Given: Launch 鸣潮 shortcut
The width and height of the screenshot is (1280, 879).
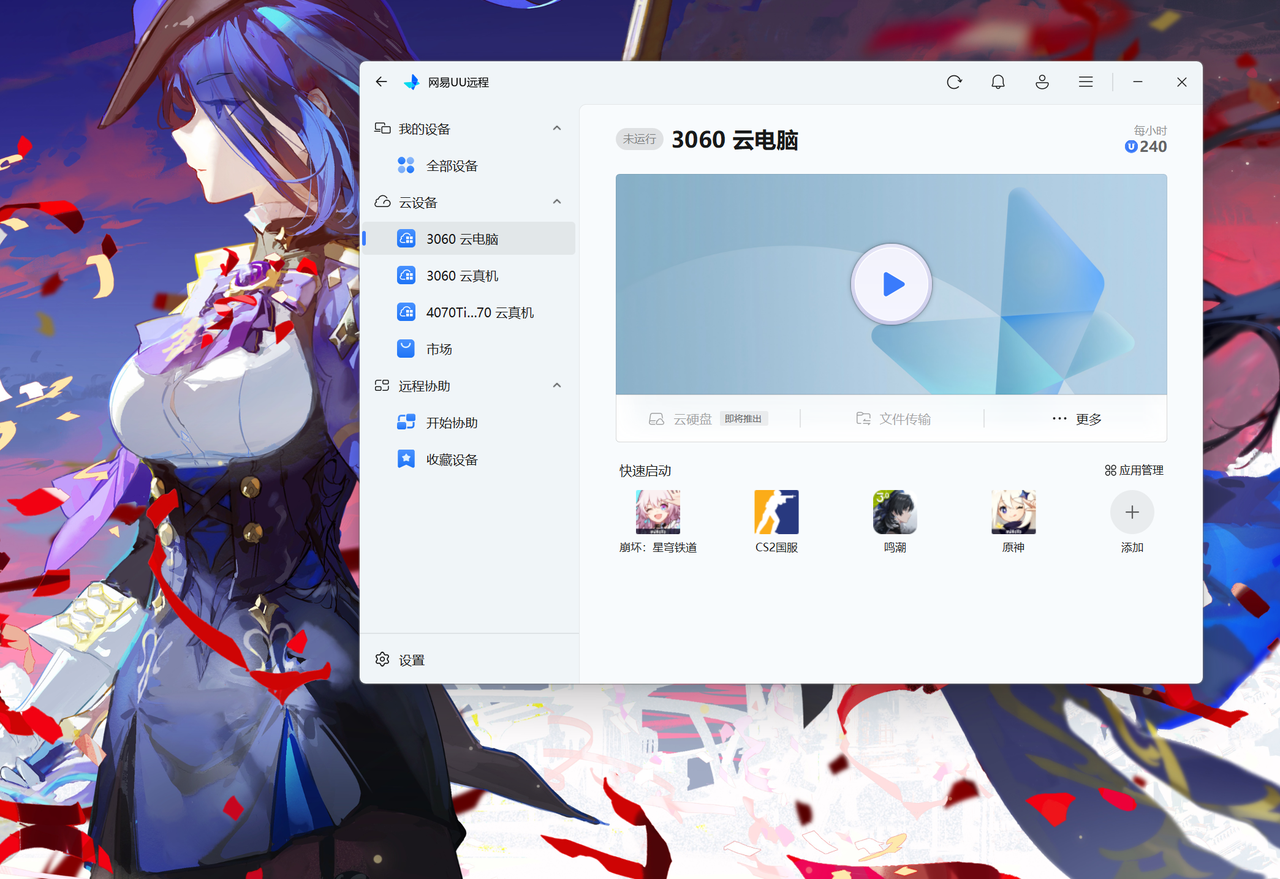Looking at the screenshot, I should pyautogui.click(x=895, y=522).
